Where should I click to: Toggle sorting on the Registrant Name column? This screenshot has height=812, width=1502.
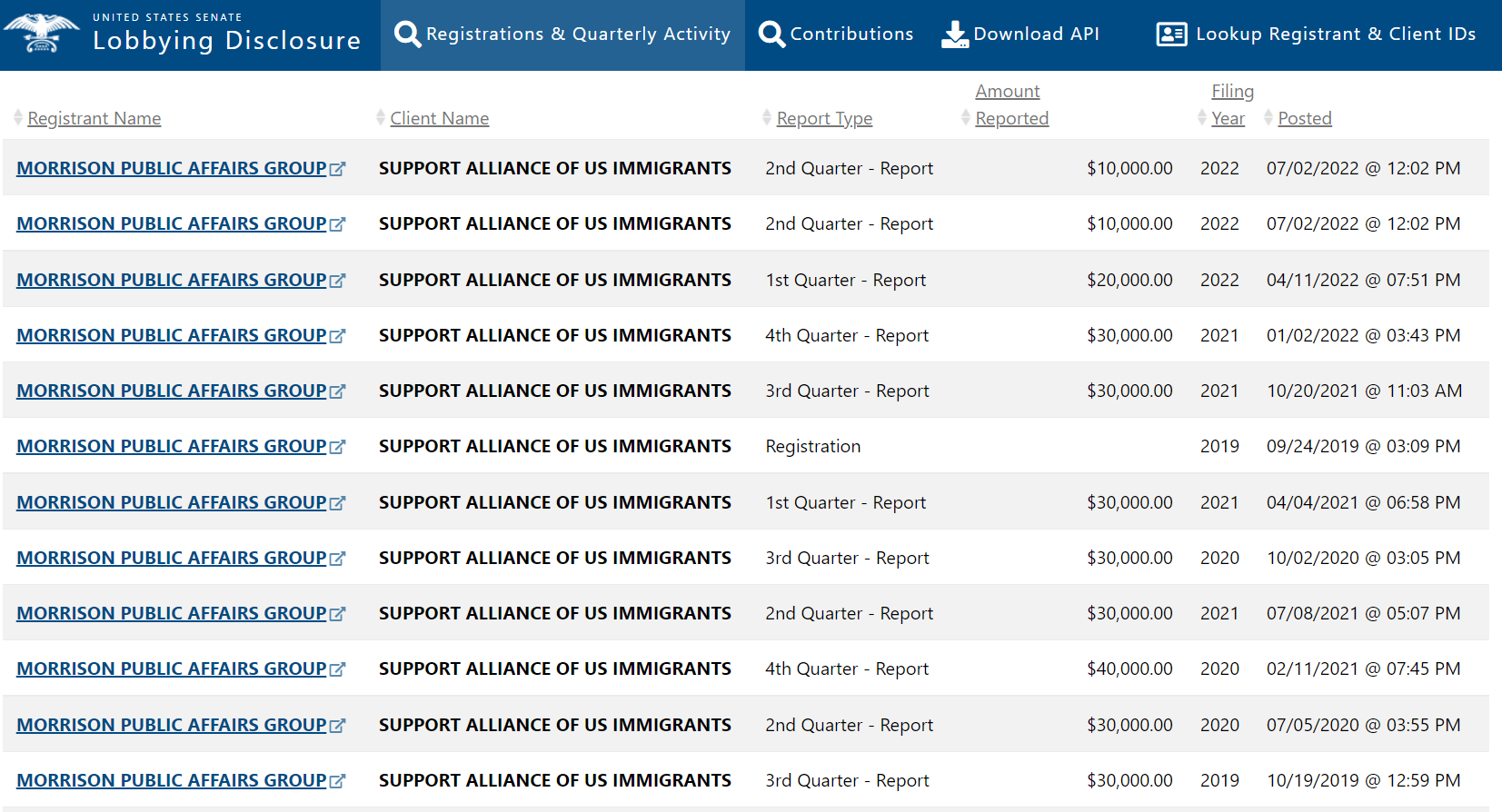coord(16,117)
